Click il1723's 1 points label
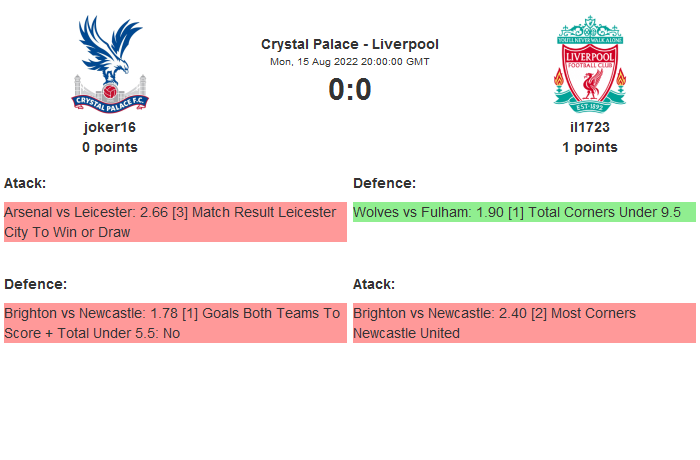The width and height of the screenshot is (700, 460). [590, 147]
